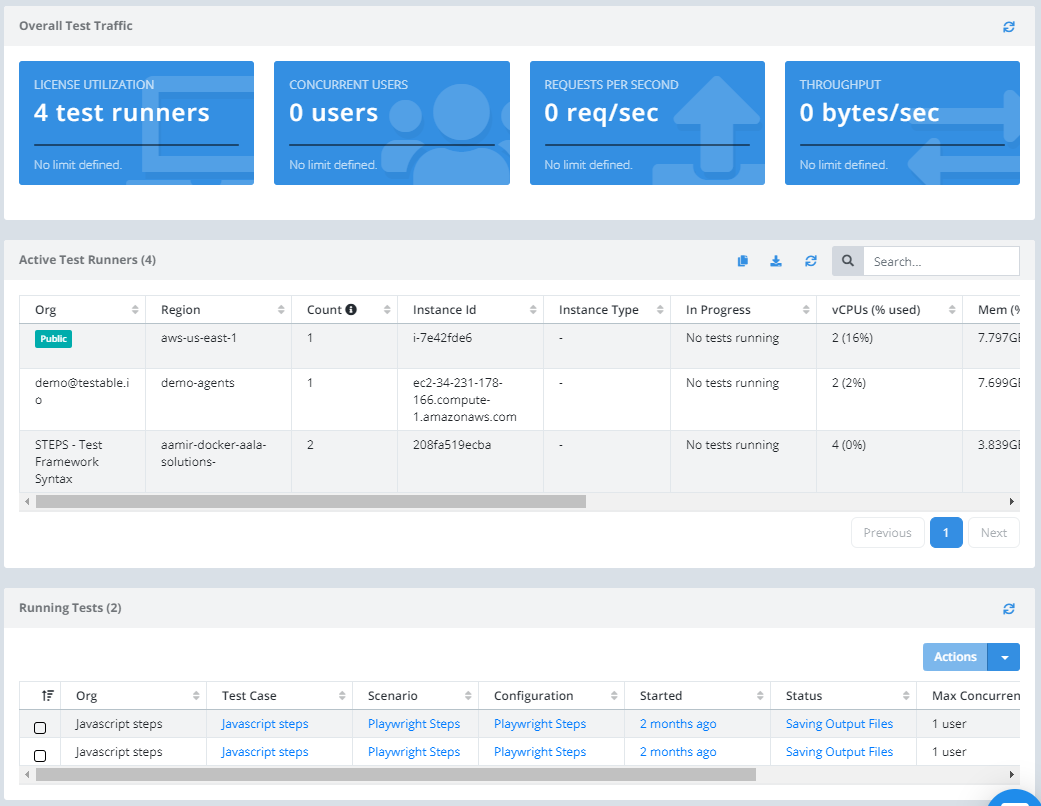This screenshot has width=1041, height=806.
Task: Click '2 months ago' link in second row
Action: (678, 752)
